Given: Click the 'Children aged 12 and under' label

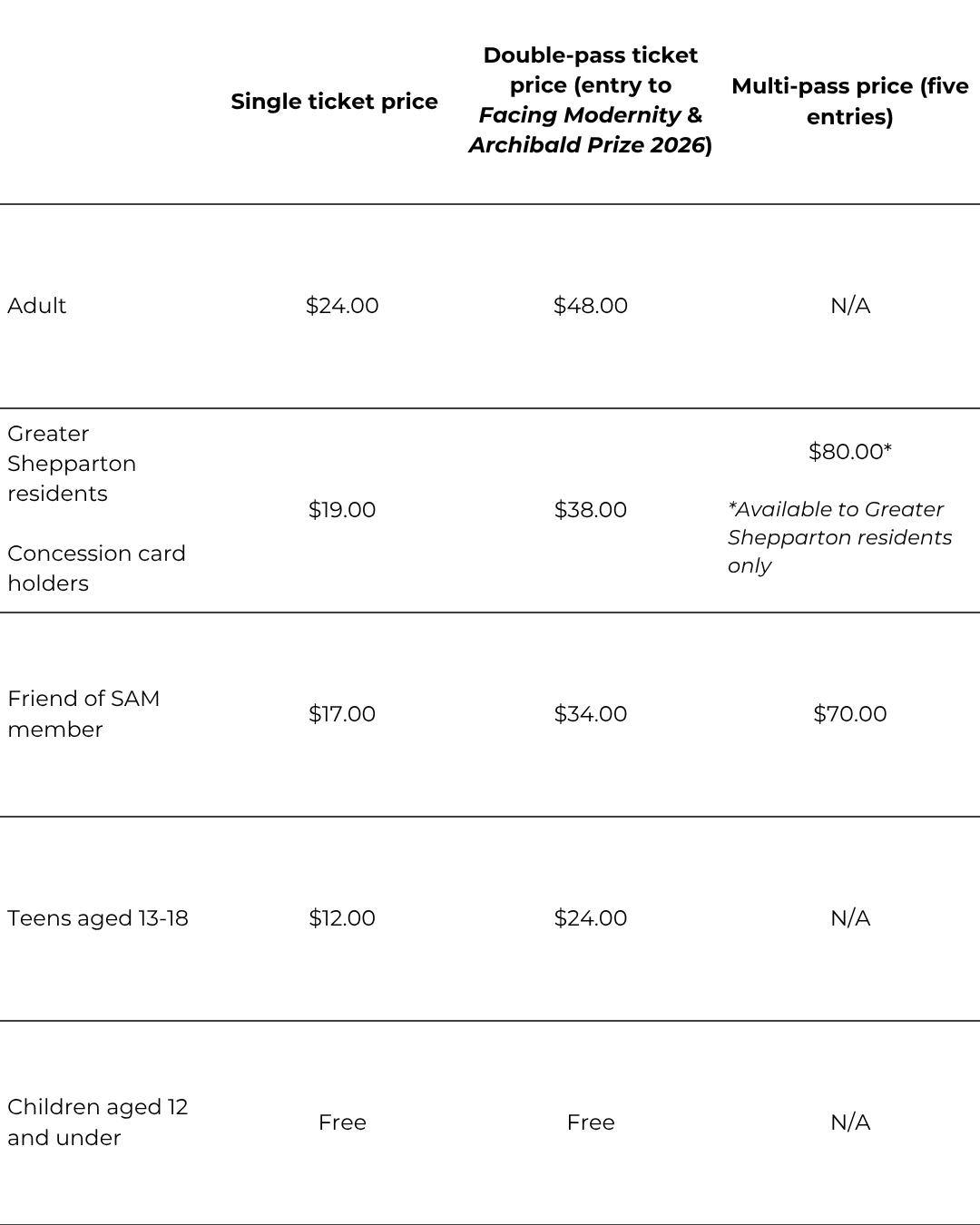Looking at the screenshot, I should point(97,1122).
